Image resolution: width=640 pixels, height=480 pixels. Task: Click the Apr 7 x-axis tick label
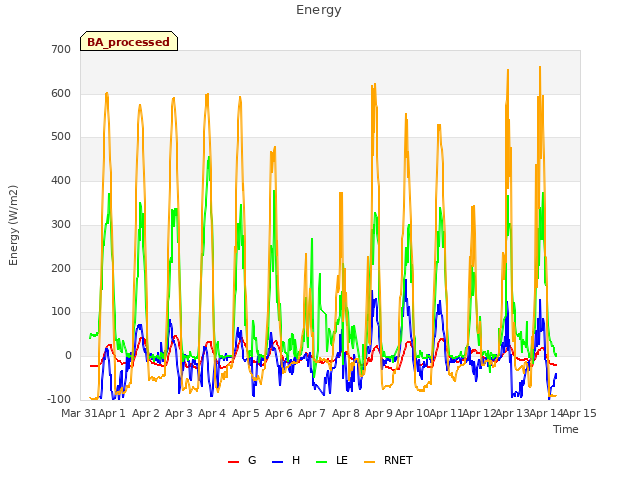pyautogui.click(x=312, y=413)
